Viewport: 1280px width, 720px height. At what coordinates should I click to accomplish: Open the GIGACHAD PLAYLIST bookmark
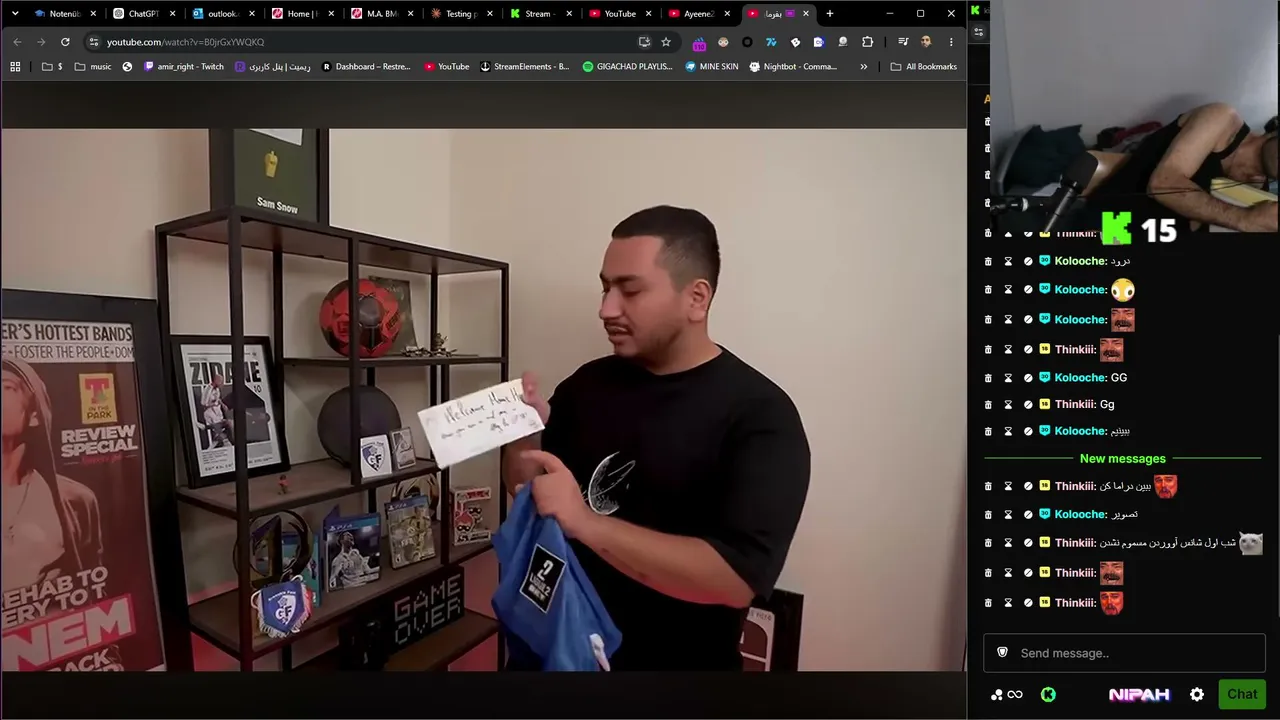[628, 67]
